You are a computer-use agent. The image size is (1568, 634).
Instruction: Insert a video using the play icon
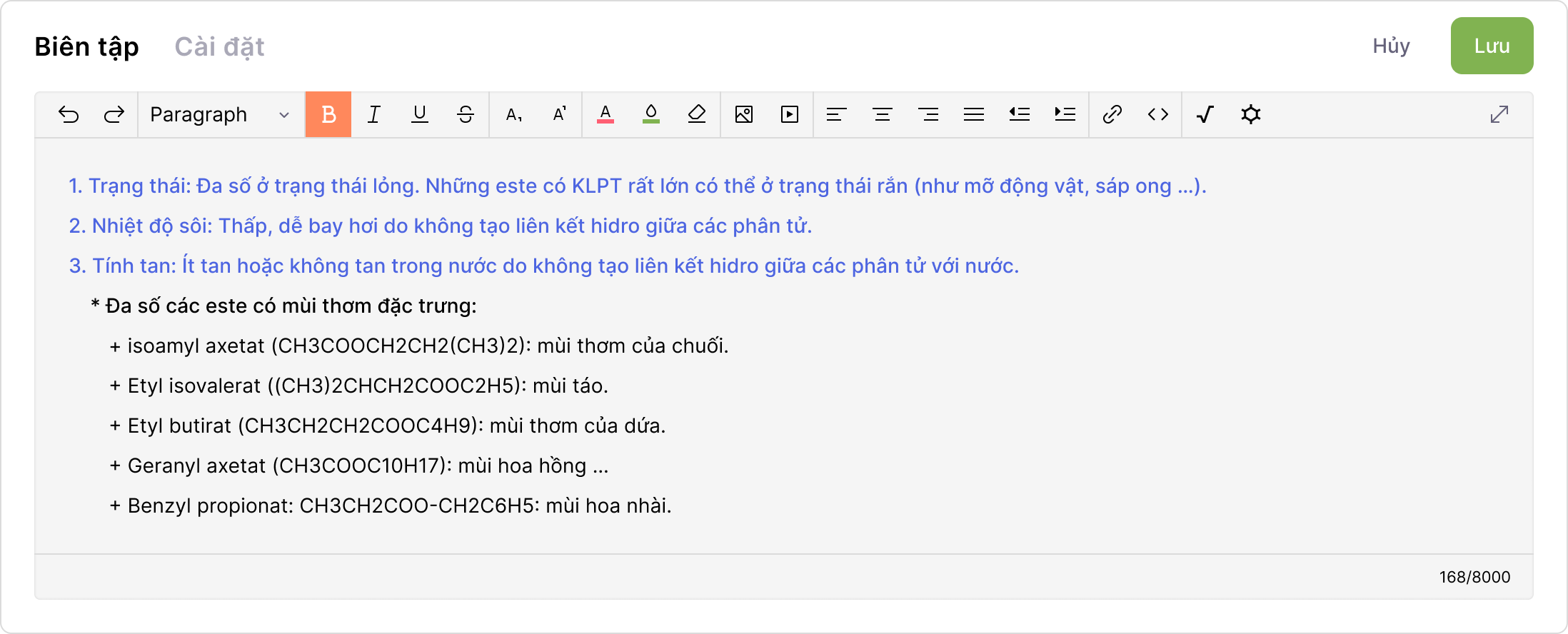tap(790, 114)
